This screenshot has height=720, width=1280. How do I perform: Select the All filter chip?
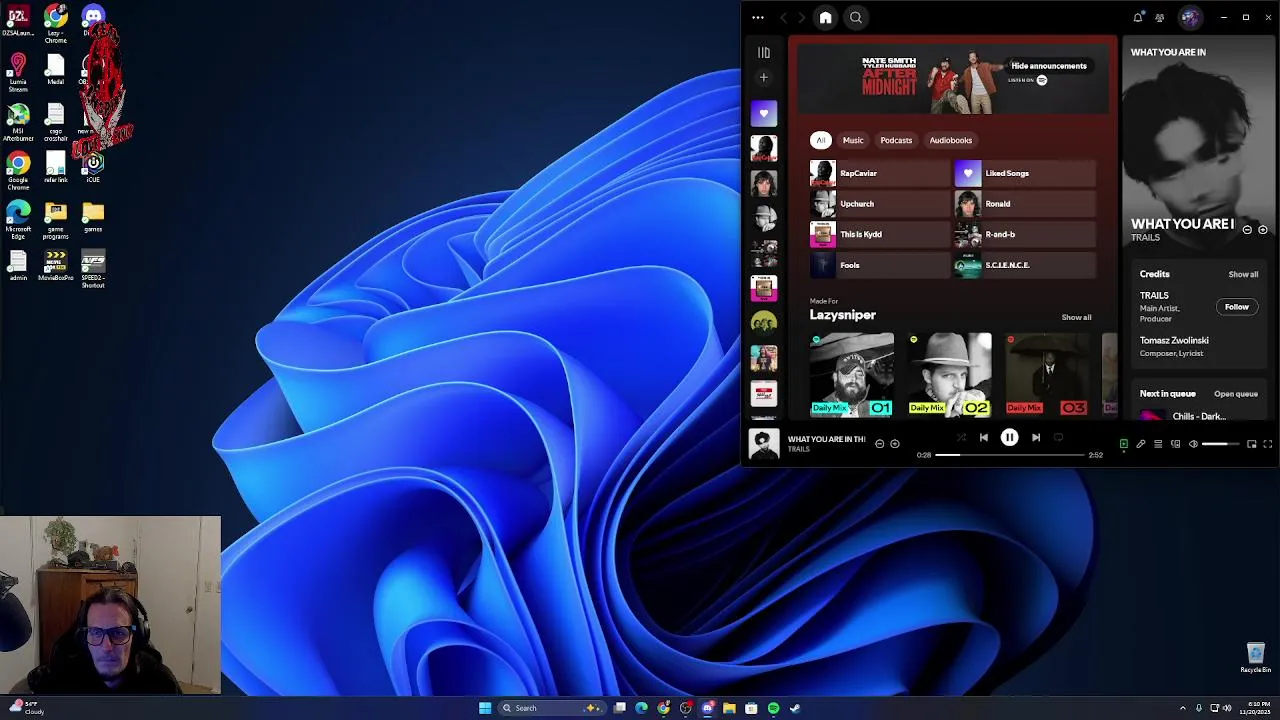click(x=820, y=140)
